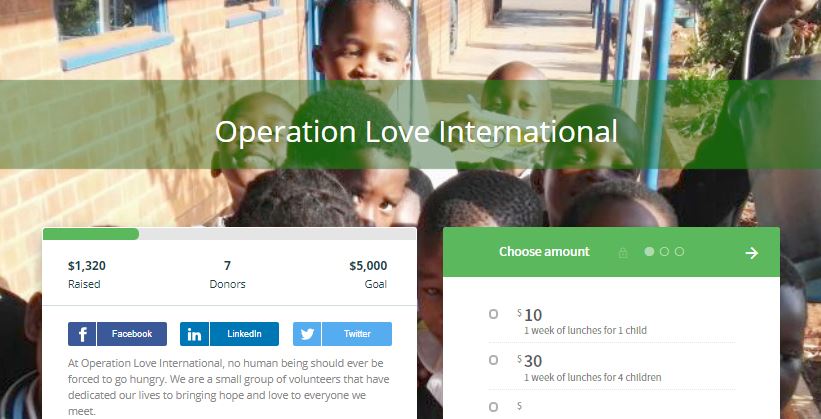Click the Twitter bird icon
The height and width of the screenshot is (419, 821).
coord(307,334)
